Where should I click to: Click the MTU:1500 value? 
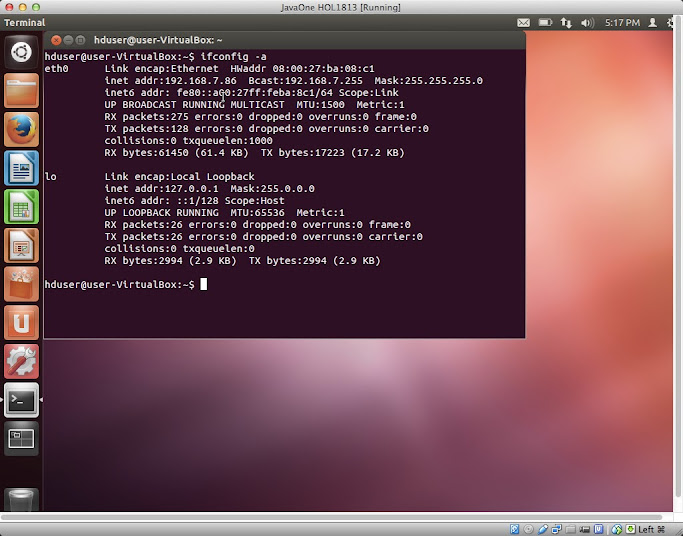[320, 105]
